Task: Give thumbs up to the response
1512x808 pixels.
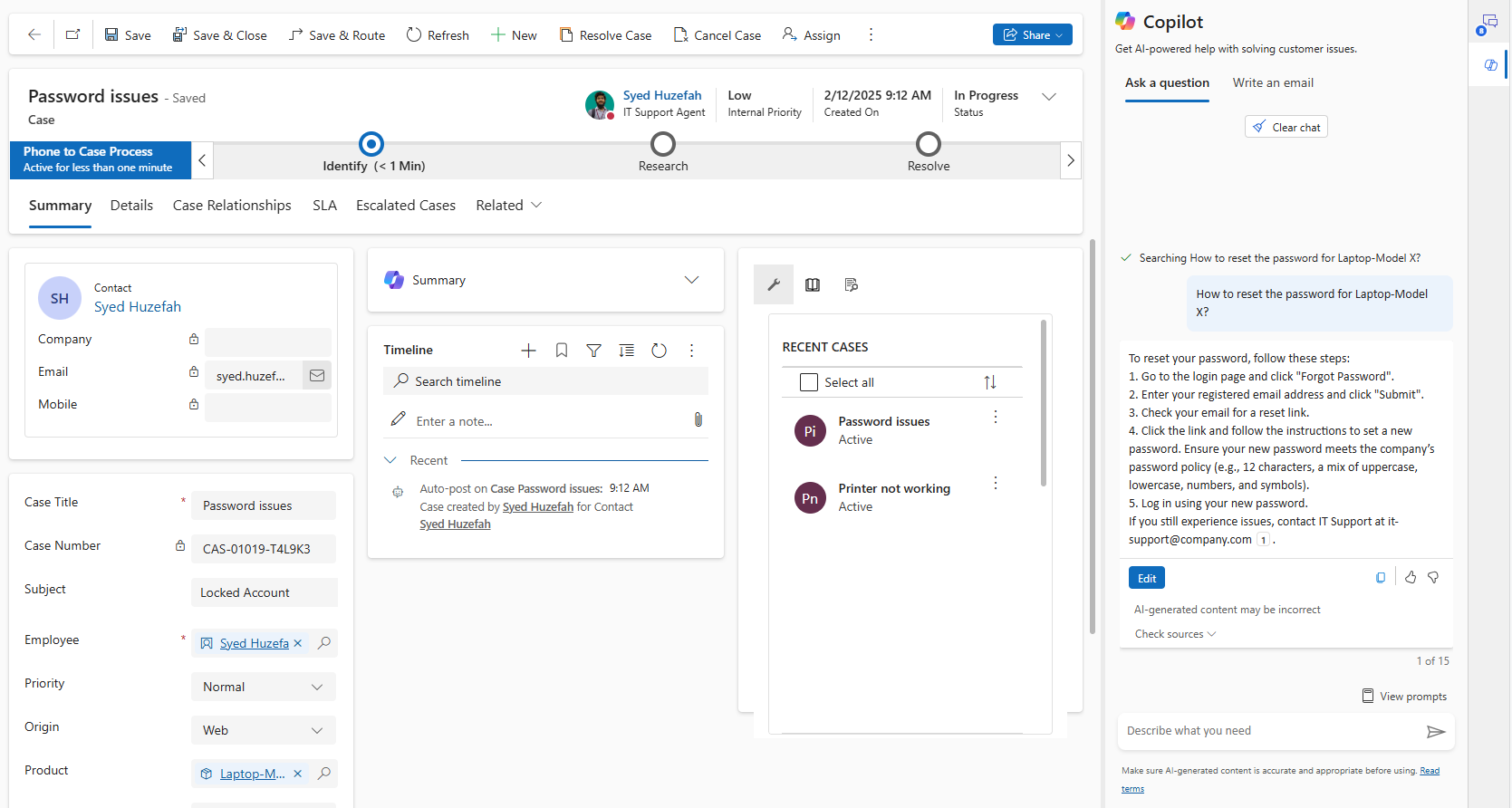Action: pyautogui.click(x=1411, y=577)
